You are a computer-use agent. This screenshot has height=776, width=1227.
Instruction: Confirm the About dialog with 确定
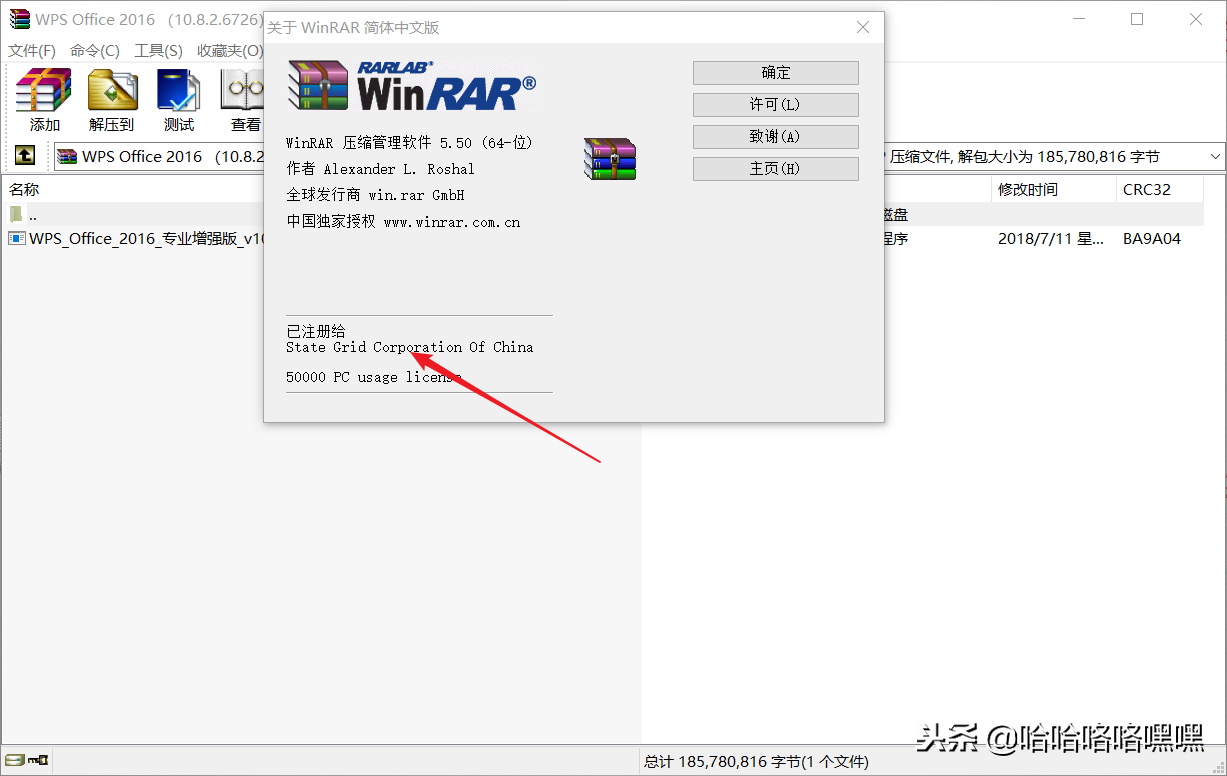point(775,72)
